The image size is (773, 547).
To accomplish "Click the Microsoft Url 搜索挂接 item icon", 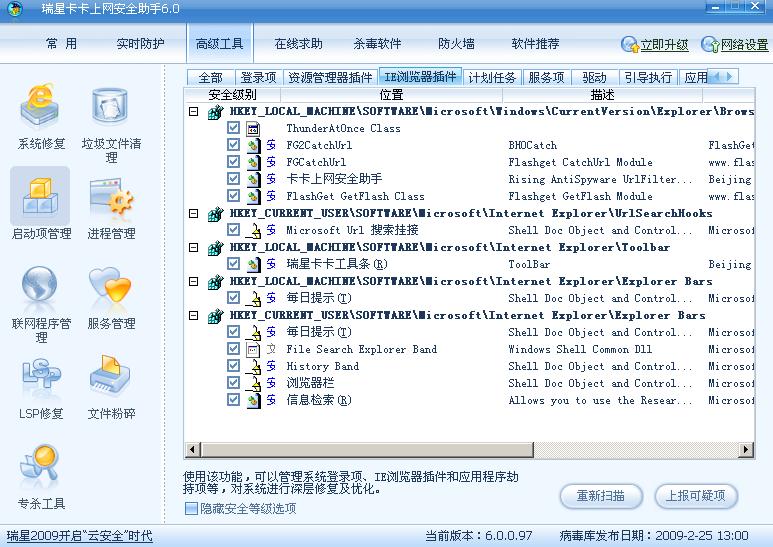I will (x=253, y=230).
